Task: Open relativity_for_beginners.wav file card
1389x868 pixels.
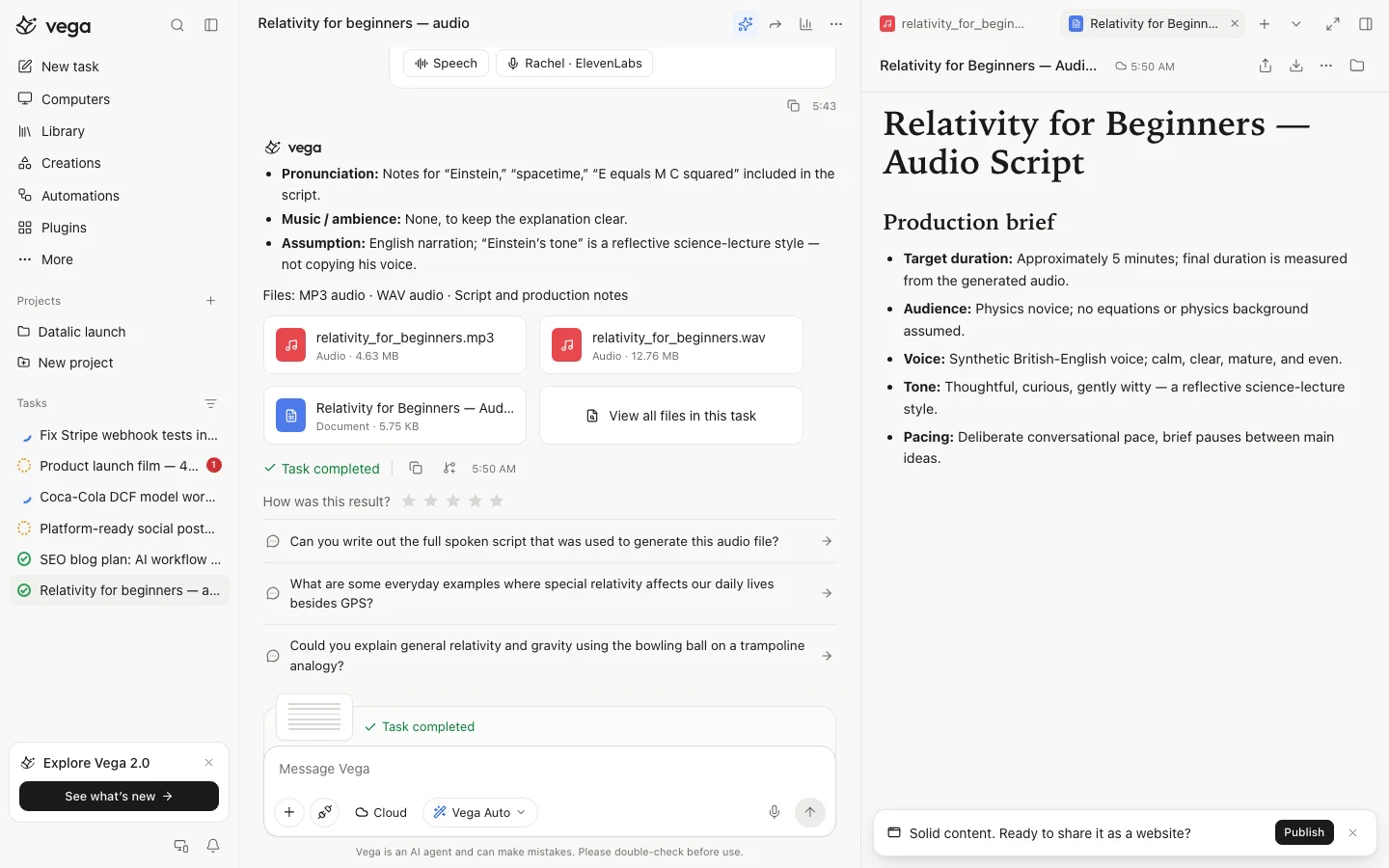Action: coord(671,345)
